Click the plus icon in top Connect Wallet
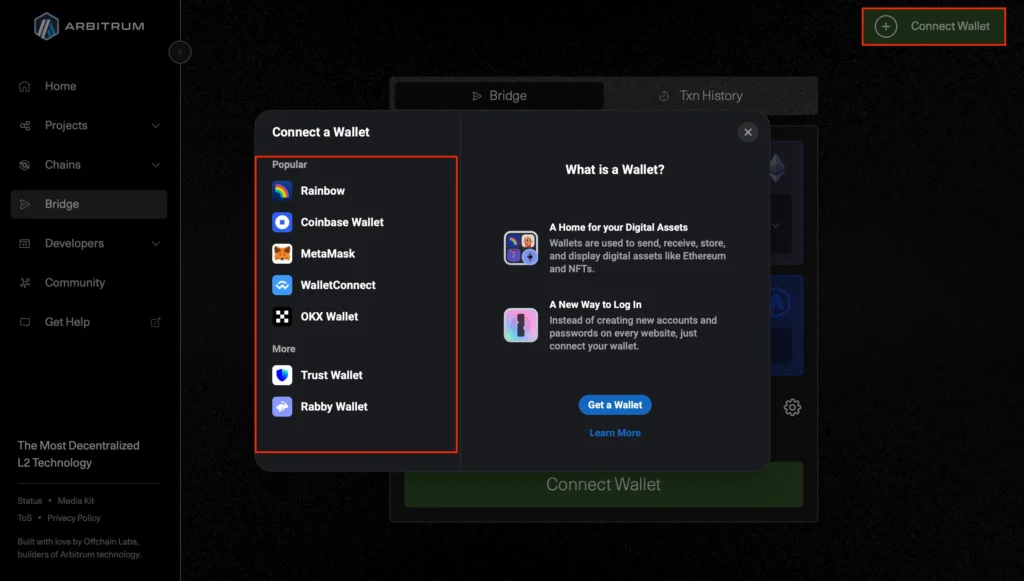 (886, 26)
